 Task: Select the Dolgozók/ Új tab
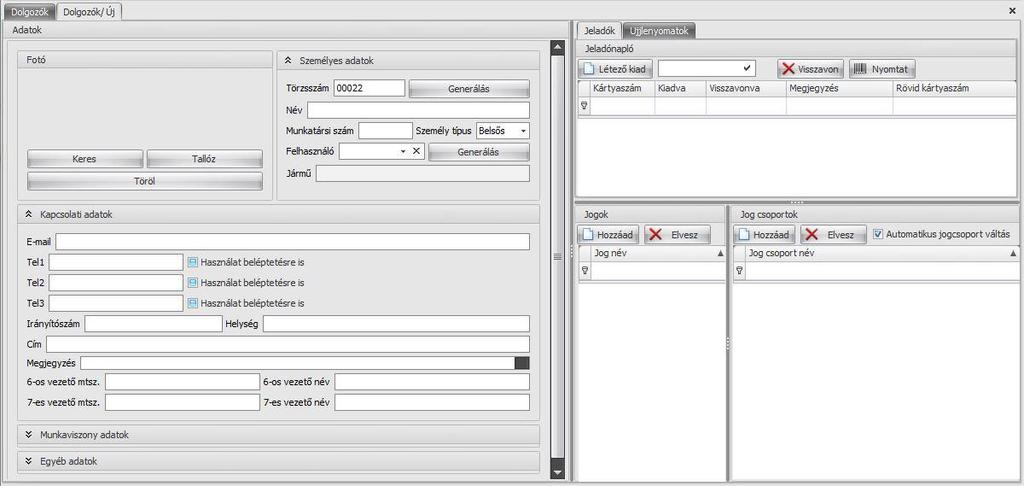(90, 12)
